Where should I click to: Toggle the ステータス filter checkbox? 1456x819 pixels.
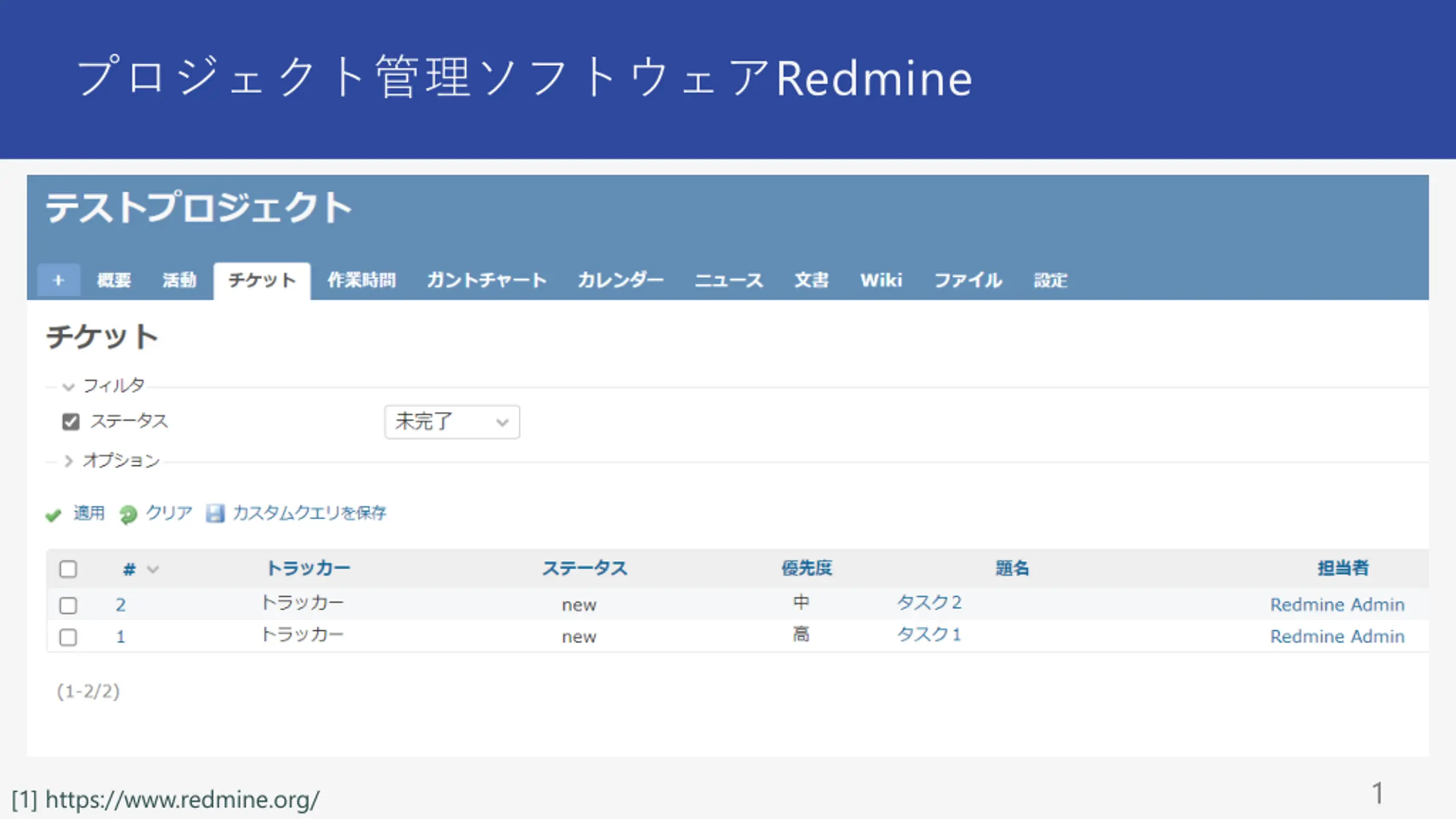click(x=71, y=421)
